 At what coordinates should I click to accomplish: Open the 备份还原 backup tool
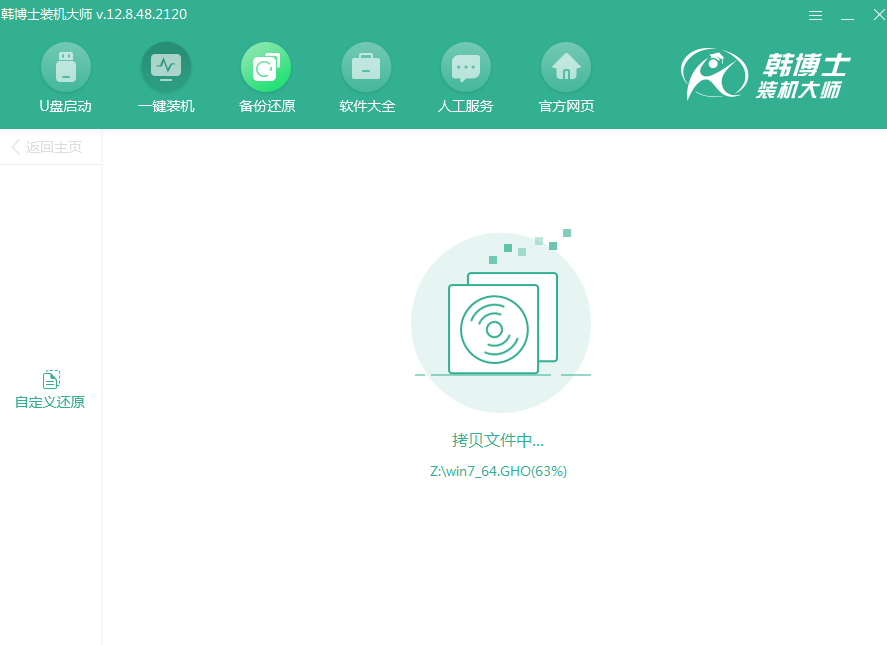[x=266, y=78]
